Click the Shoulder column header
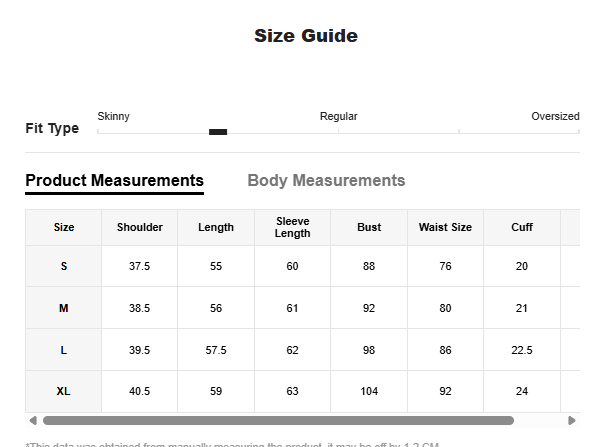Viewport: 604px width, 447px height. pyautogui.click(x=140, y=228)
